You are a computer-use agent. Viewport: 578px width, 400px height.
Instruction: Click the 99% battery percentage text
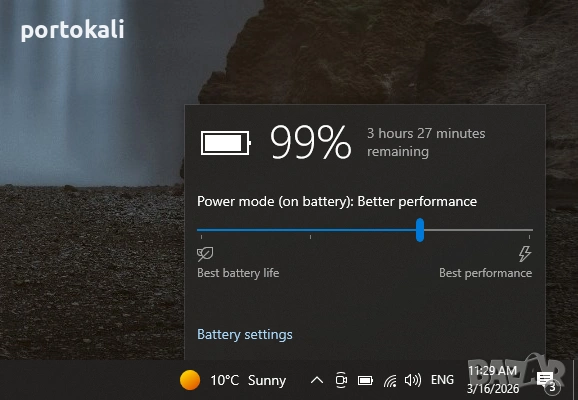pyautogui.click(x=310, y=142)
